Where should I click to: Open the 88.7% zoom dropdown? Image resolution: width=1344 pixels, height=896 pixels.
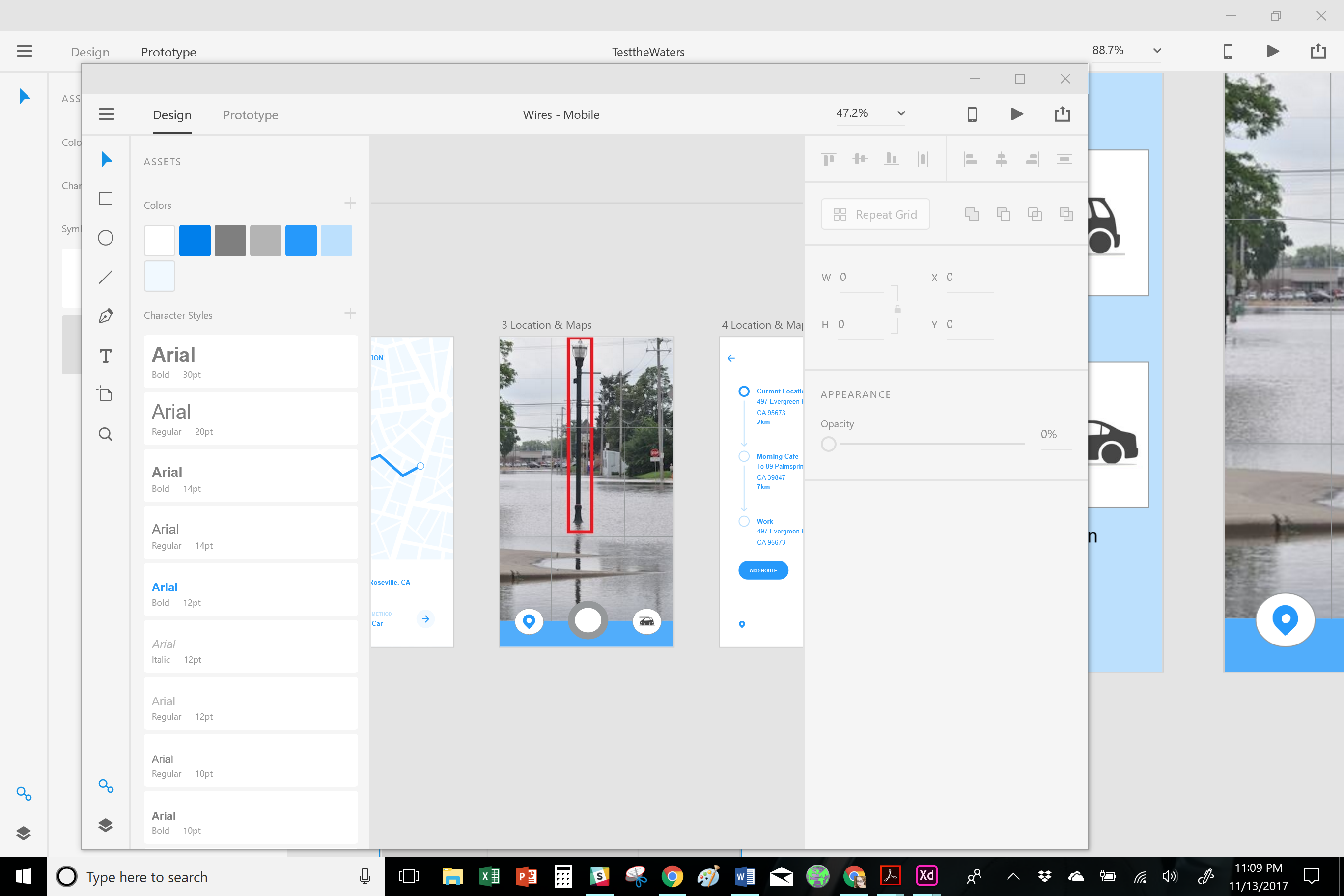(1157, 50)
